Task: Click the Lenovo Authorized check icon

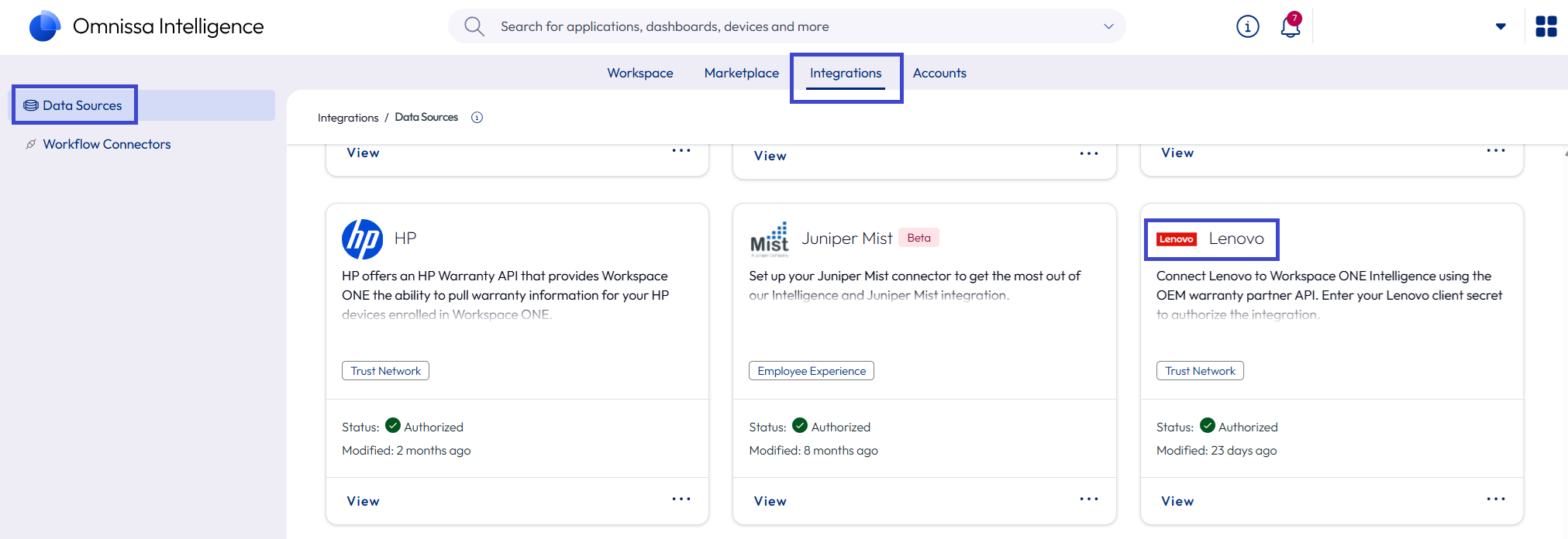Action: (1208, 425)
